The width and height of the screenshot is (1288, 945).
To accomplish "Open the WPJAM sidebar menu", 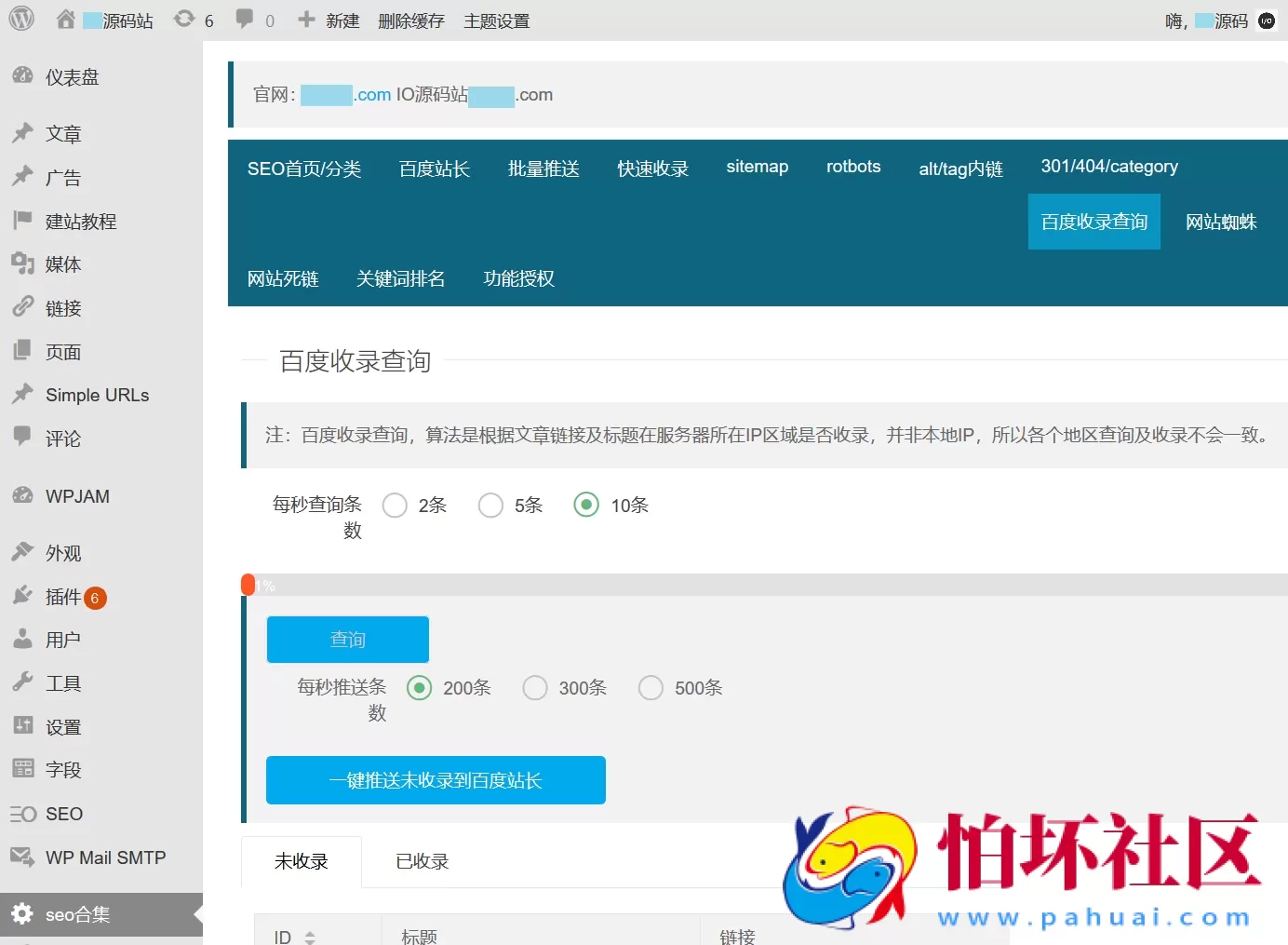I will (74, 495).
